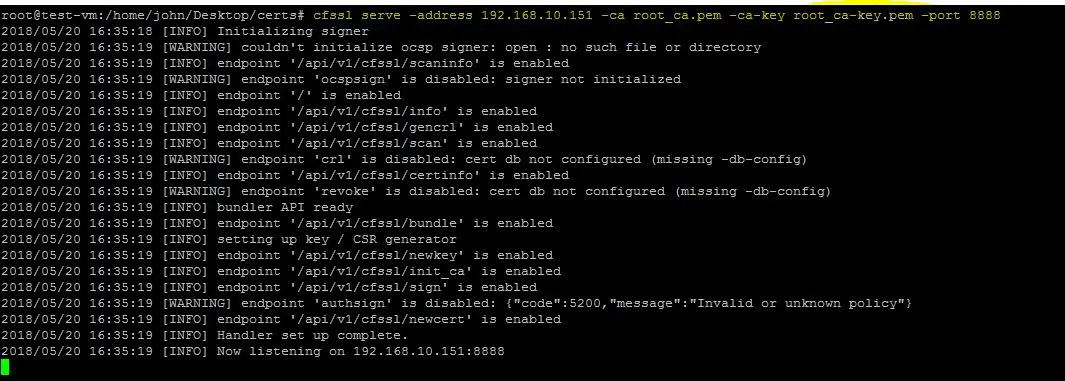Image resolution: width=1065 pixels, height=381 pixels.
Task: Click 'setting up key / CSR generator' line
Action: coord(337,239)
